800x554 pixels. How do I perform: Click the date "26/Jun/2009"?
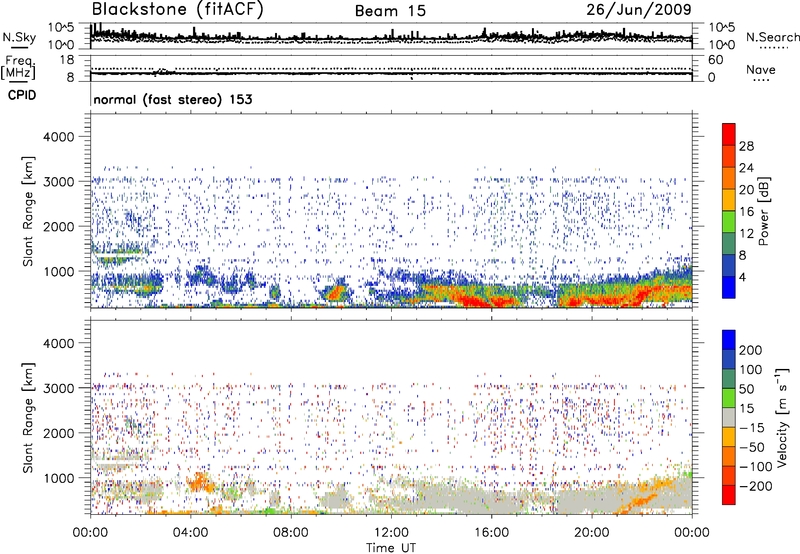(x=639, y=10)
